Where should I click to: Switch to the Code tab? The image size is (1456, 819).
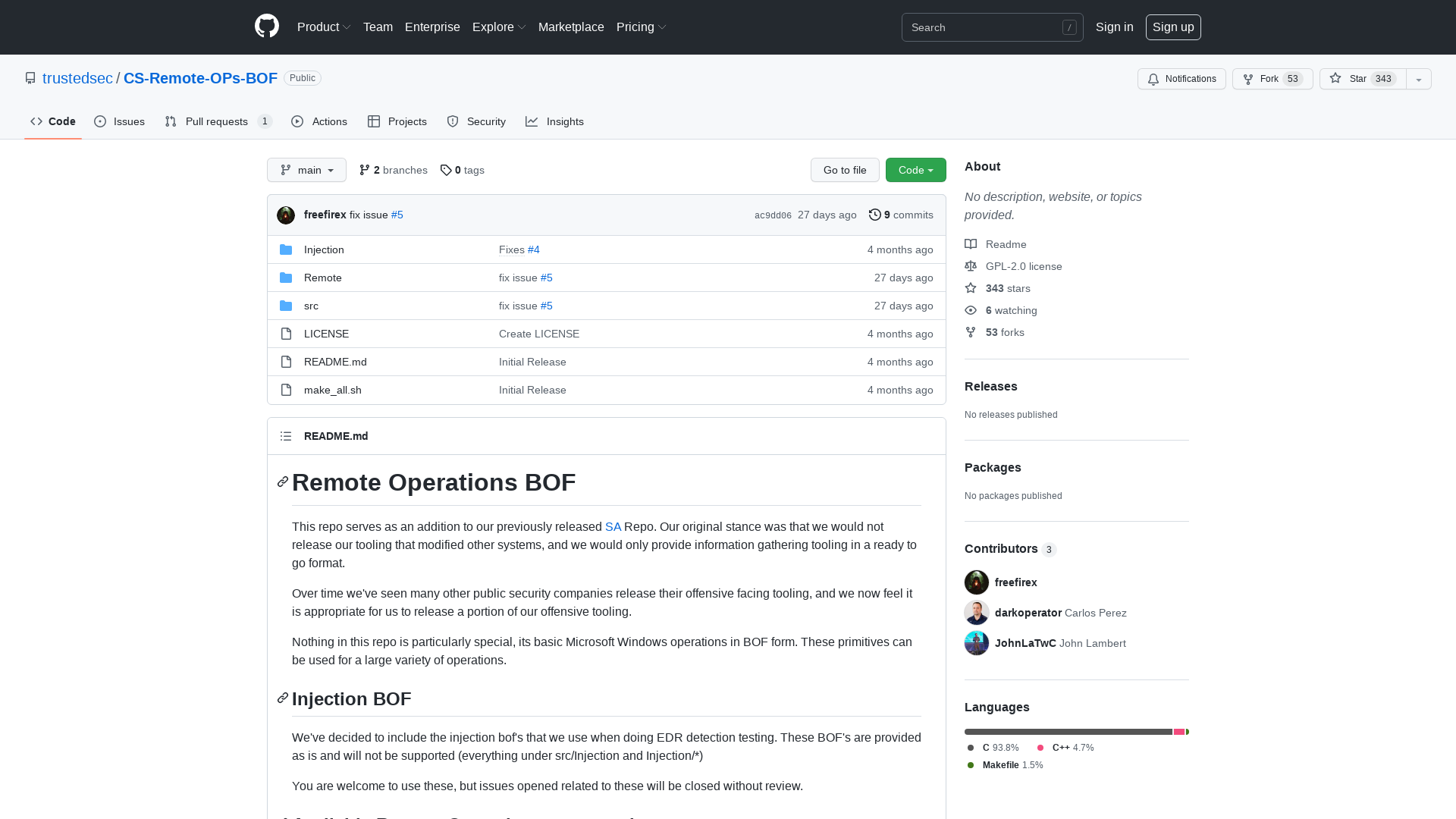(x=53, y=121)
